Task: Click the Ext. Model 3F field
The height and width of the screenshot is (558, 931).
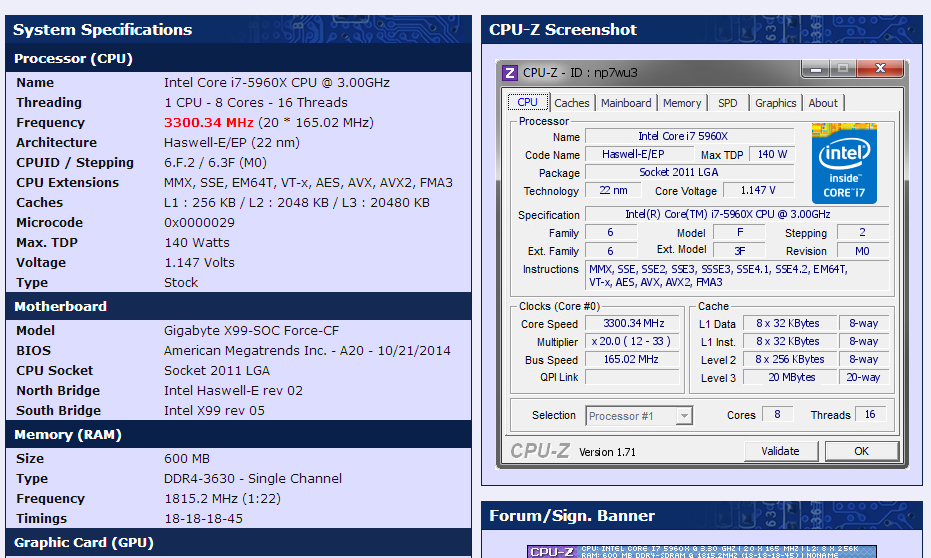Action: click(739, 251)
